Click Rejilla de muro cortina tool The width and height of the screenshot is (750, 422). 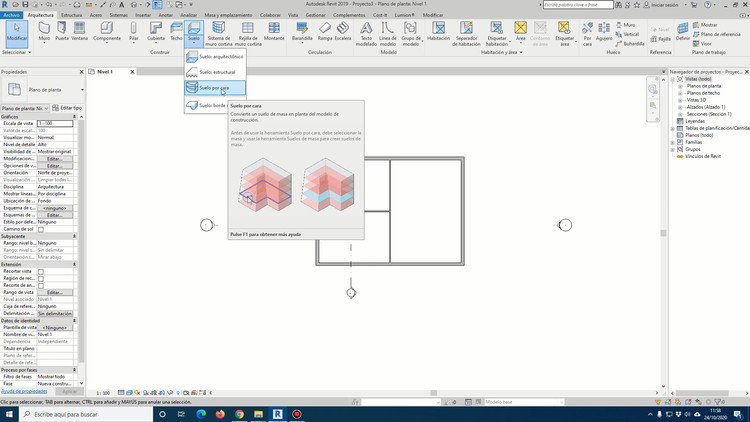click(x=248, y=33)
